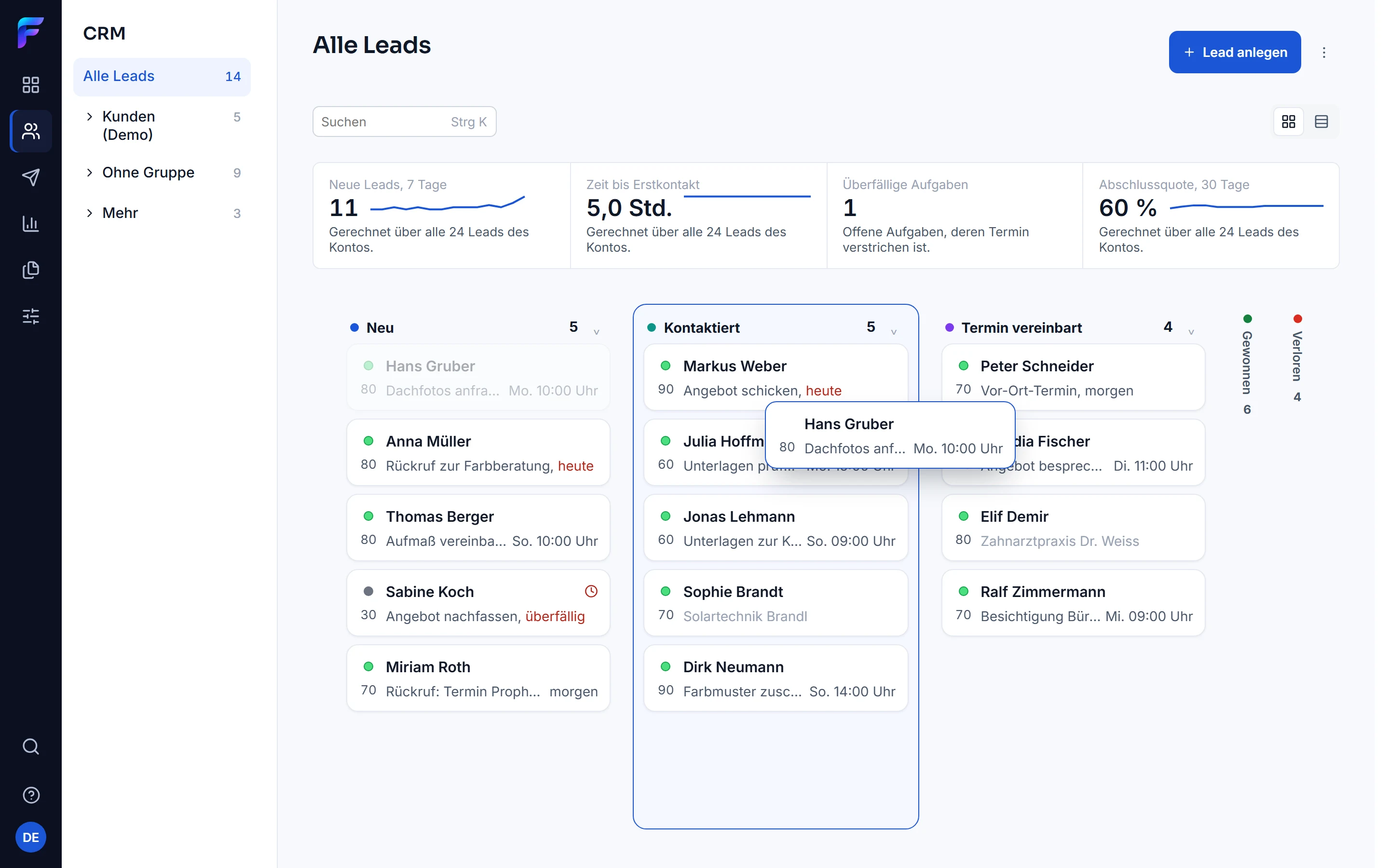Click the search magnifier icon in sidebar
This screenshot has height=868, width=1389.
point(30,746)
